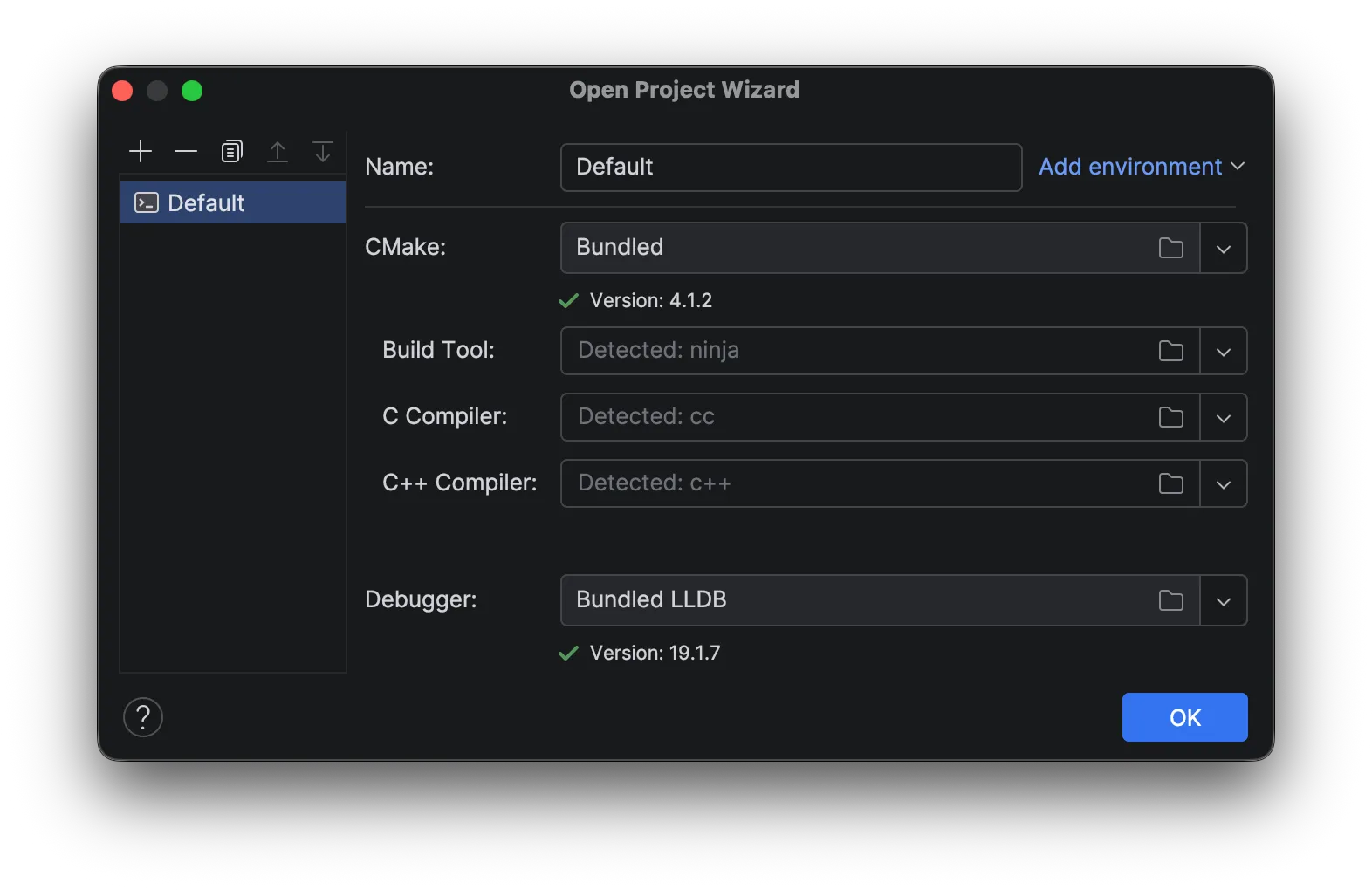Click into the Name text field

pyautogui.click(x=791, y=168)
